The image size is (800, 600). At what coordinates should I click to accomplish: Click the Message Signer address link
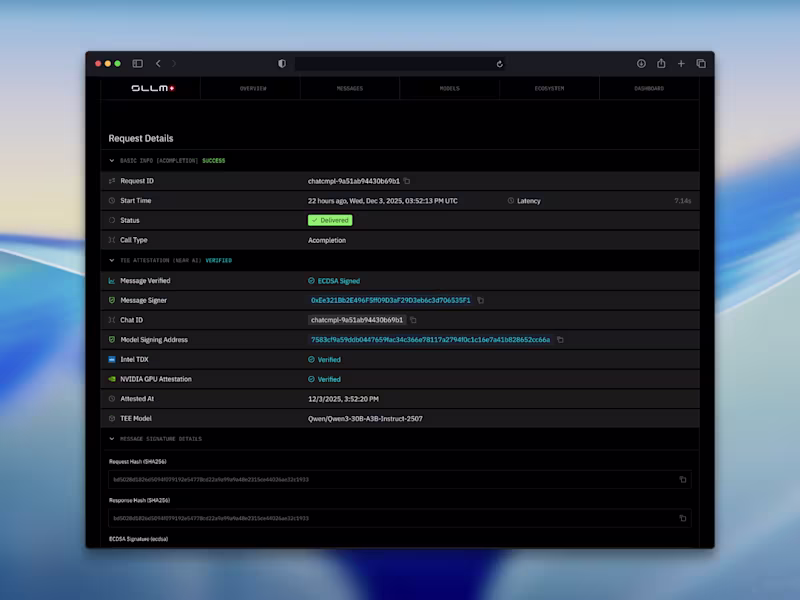[390, 301]
